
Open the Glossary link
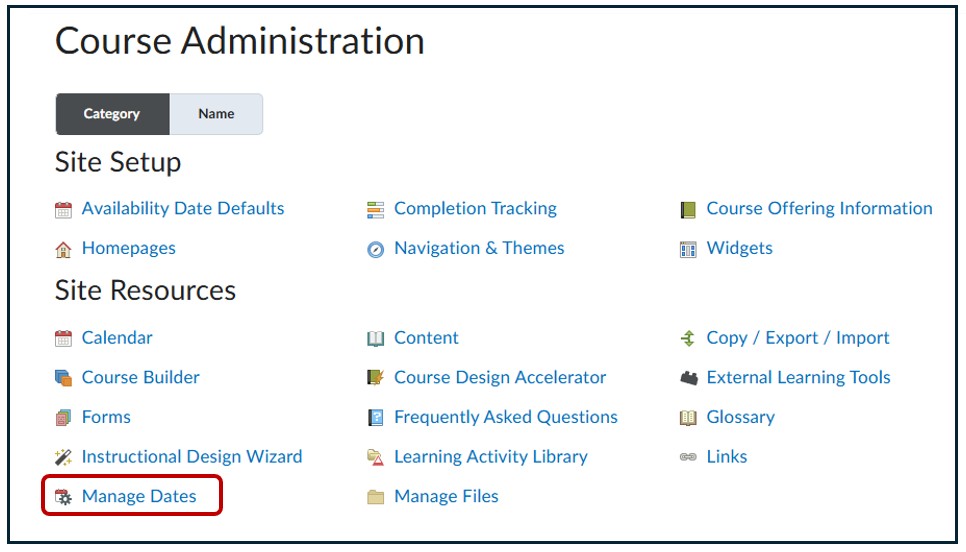(740, 417)
